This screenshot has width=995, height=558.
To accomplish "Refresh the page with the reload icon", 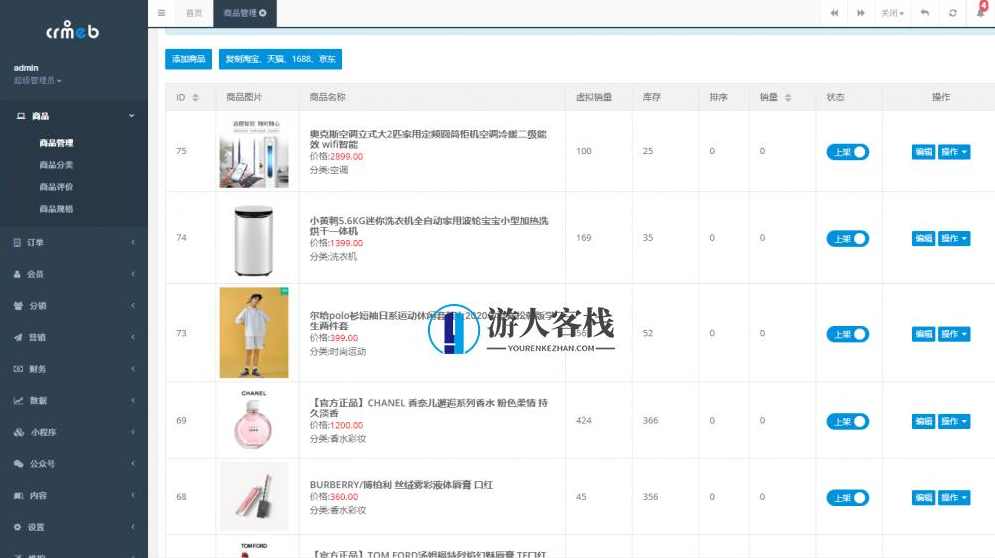I will coord(952,13).
